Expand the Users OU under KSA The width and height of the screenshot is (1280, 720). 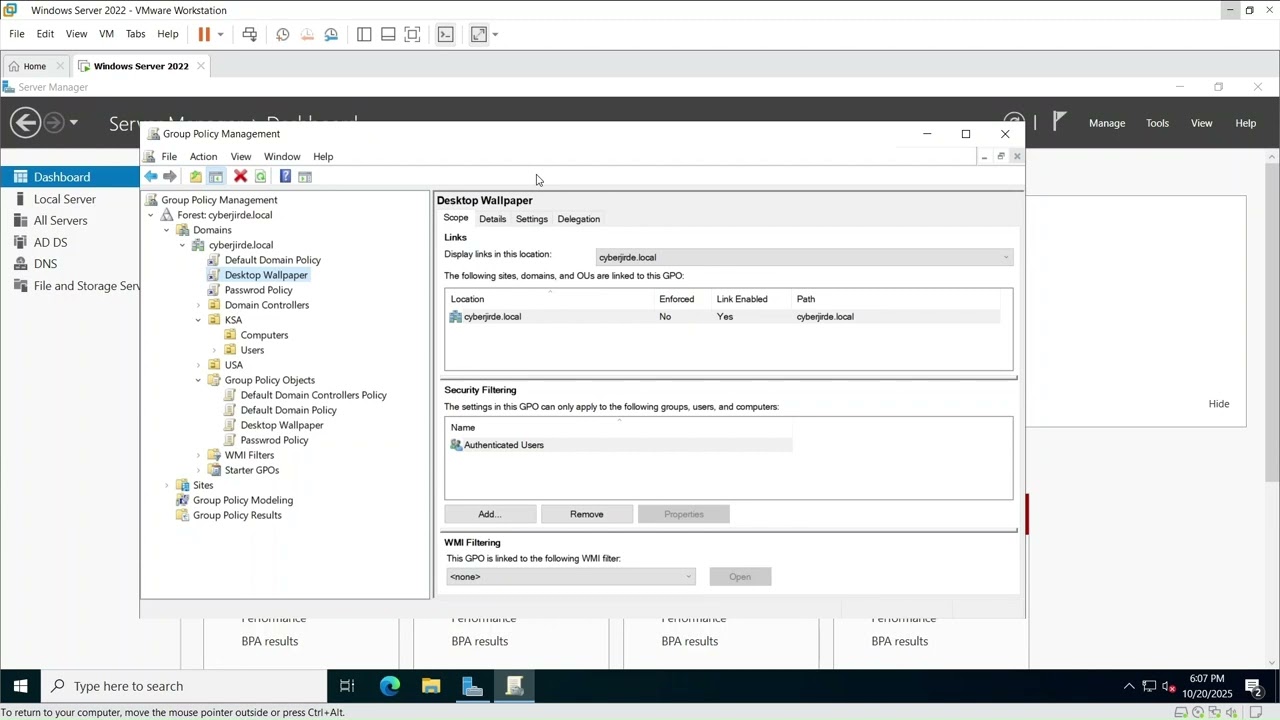click(x=215, y=350)
